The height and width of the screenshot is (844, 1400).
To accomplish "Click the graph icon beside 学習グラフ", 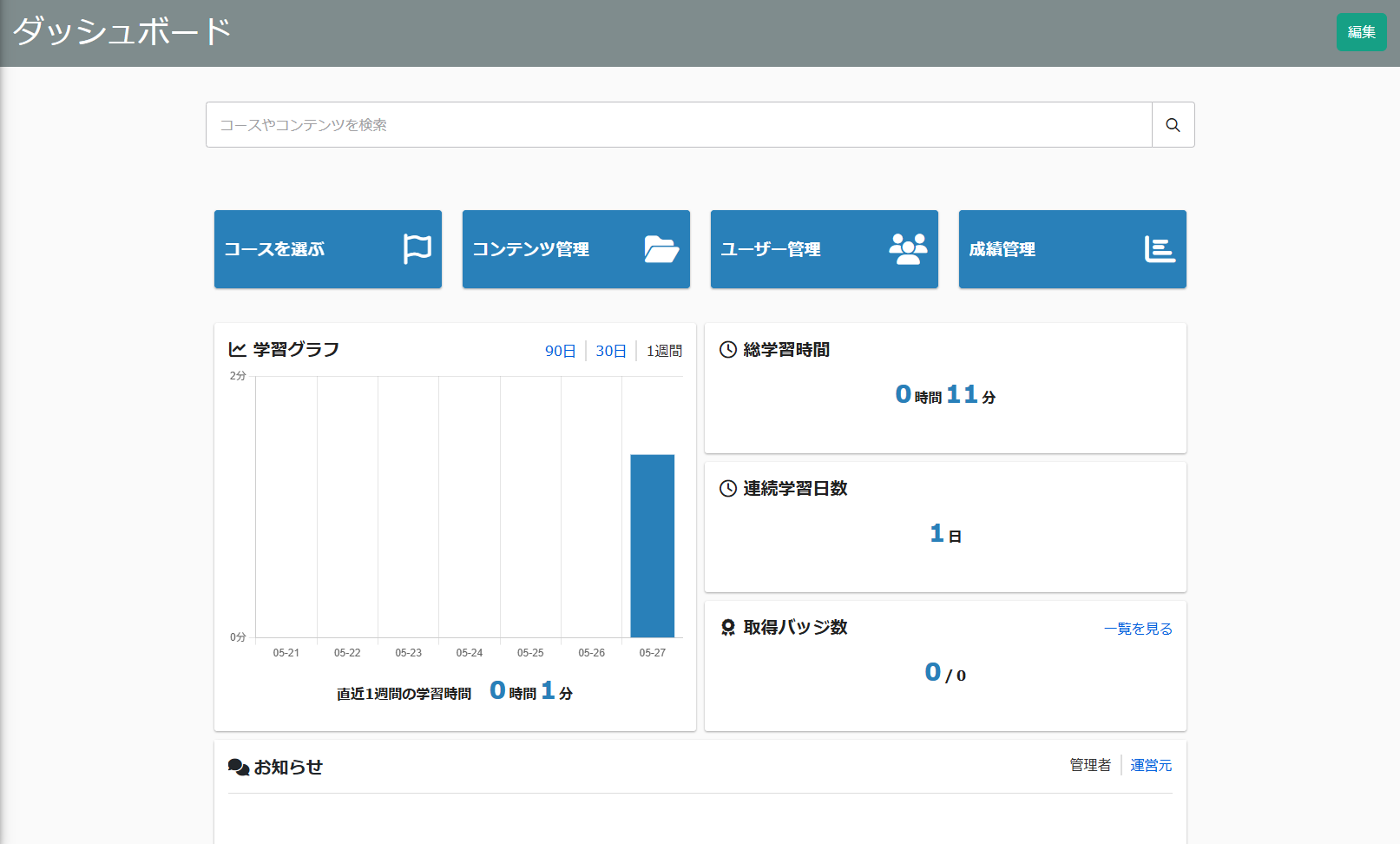I will click(x=236, y=348).
